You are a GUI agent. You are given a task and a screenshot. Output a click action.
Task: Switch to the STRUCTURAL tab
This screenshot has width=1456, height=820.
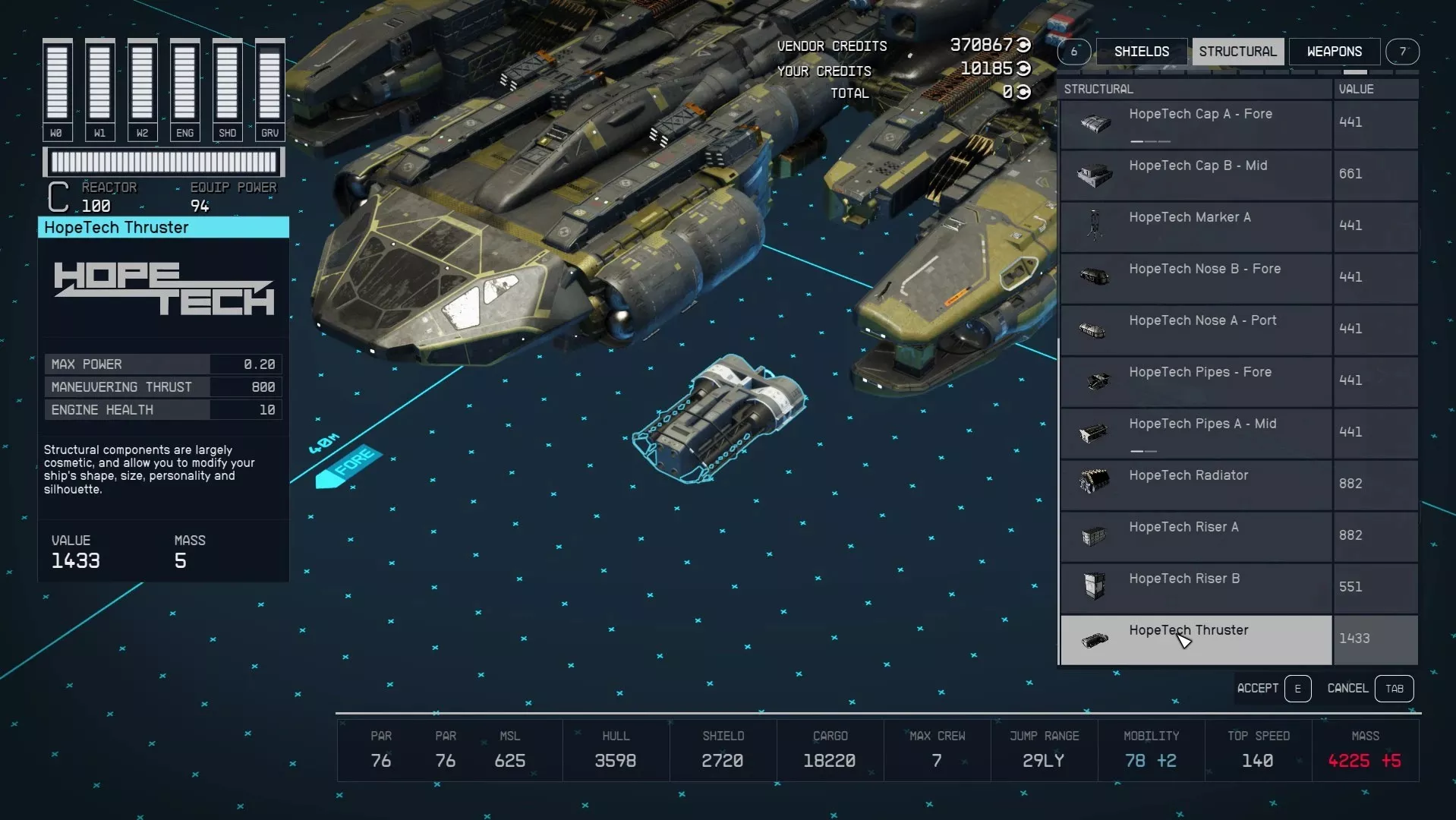[x=1237, y=52]
